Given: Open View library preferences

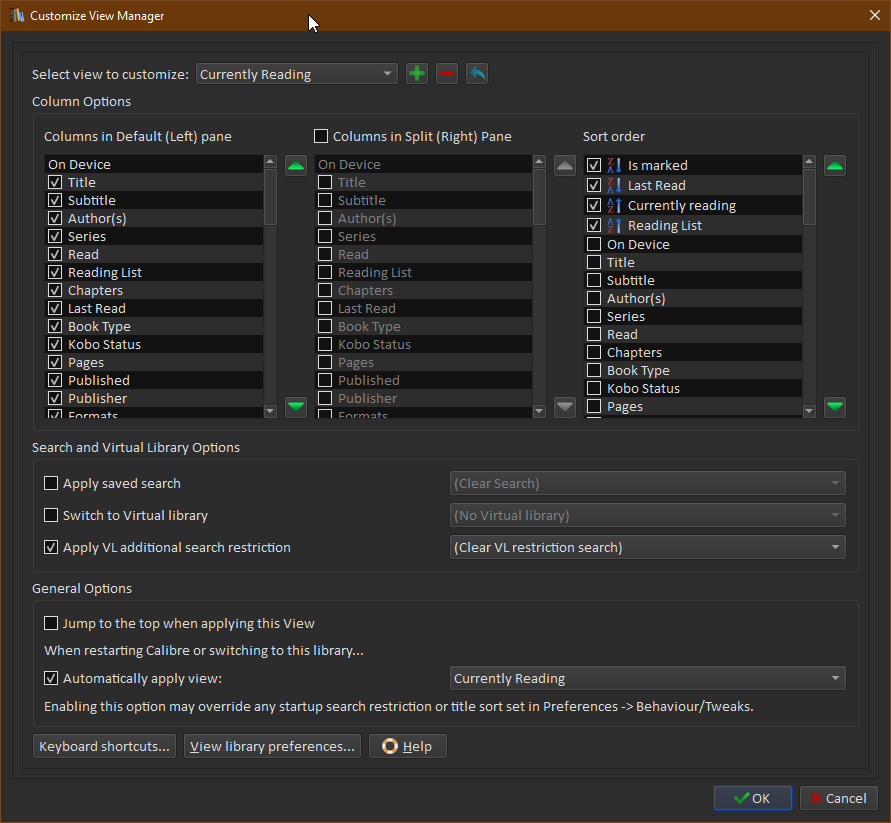Looking at the screenshot, I should [272, 746].
